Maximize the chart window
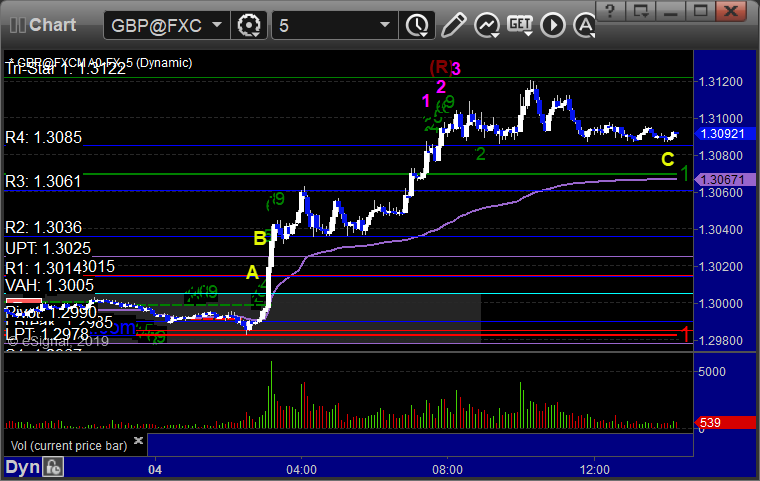Viewport: 760px width, 481px height. (x=700, y=10)
